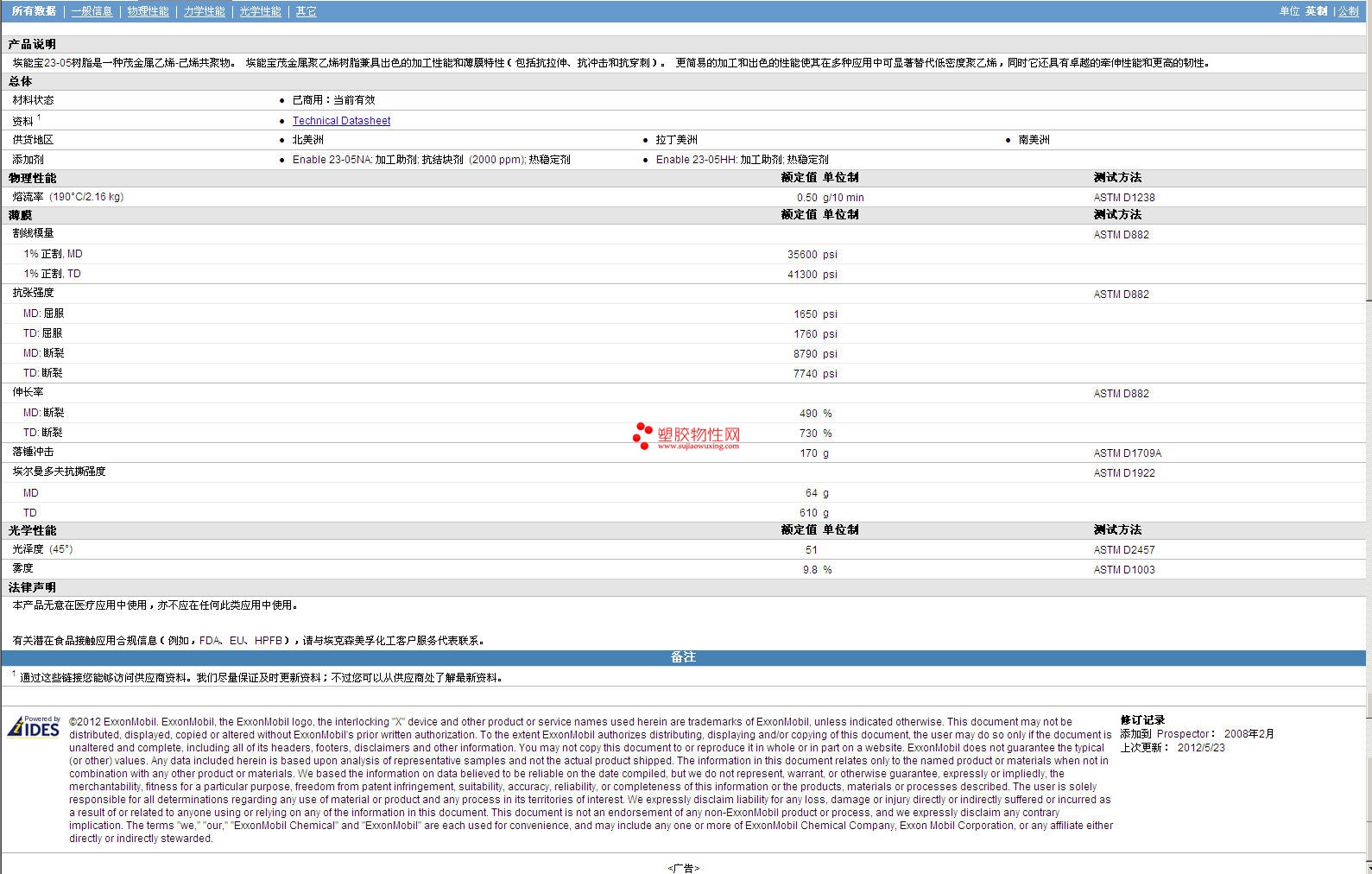
Task: Click Elmendorf MD 64 g value
Action: 817,493
